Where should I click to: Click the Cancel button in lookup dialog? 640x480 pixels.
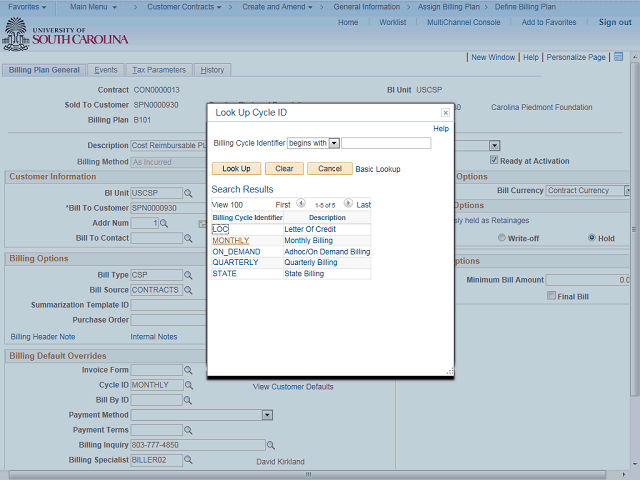[330, 169]
